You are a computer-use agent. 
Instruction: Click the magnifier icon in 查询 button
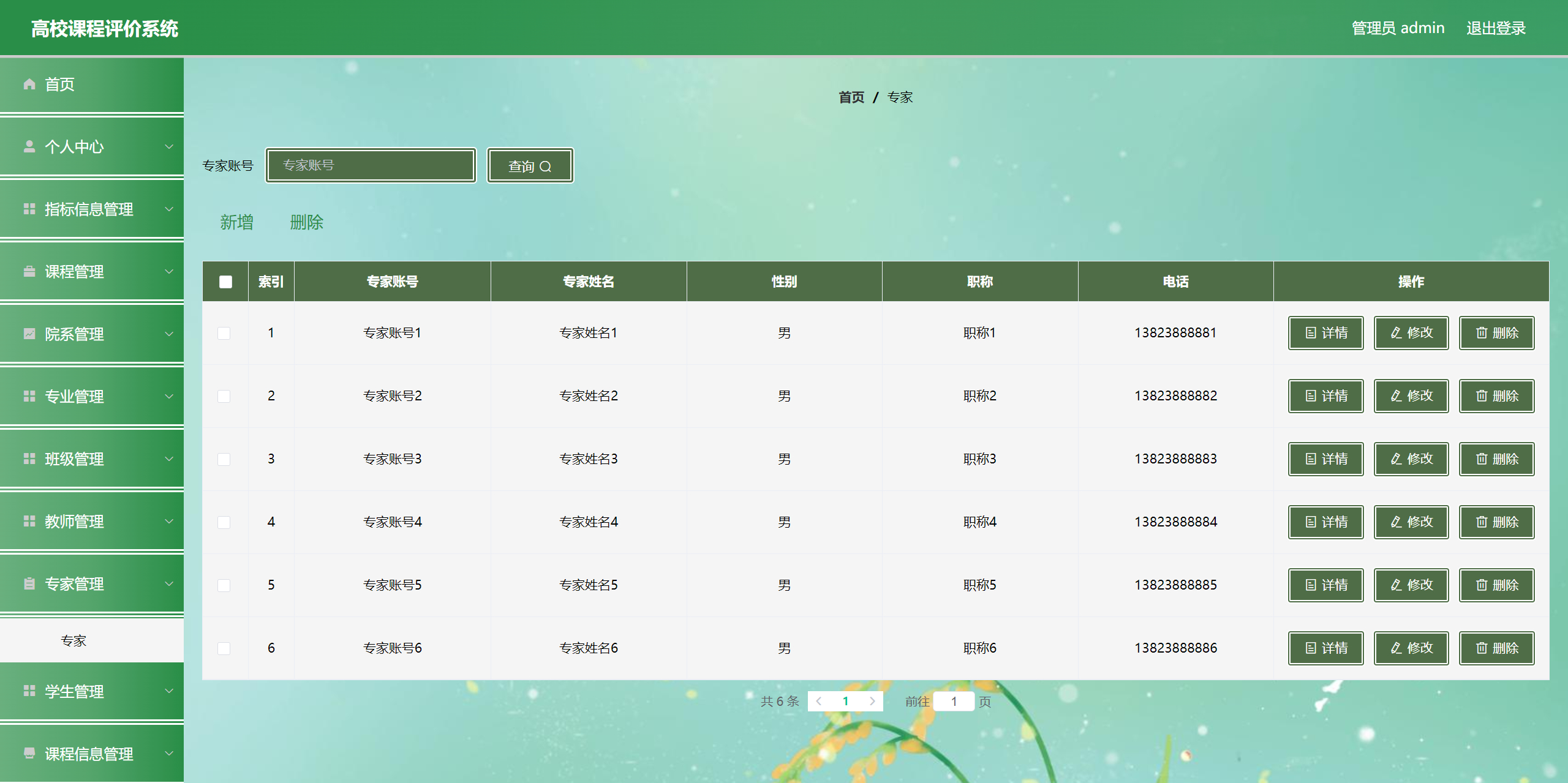click(x=545, y=167)
